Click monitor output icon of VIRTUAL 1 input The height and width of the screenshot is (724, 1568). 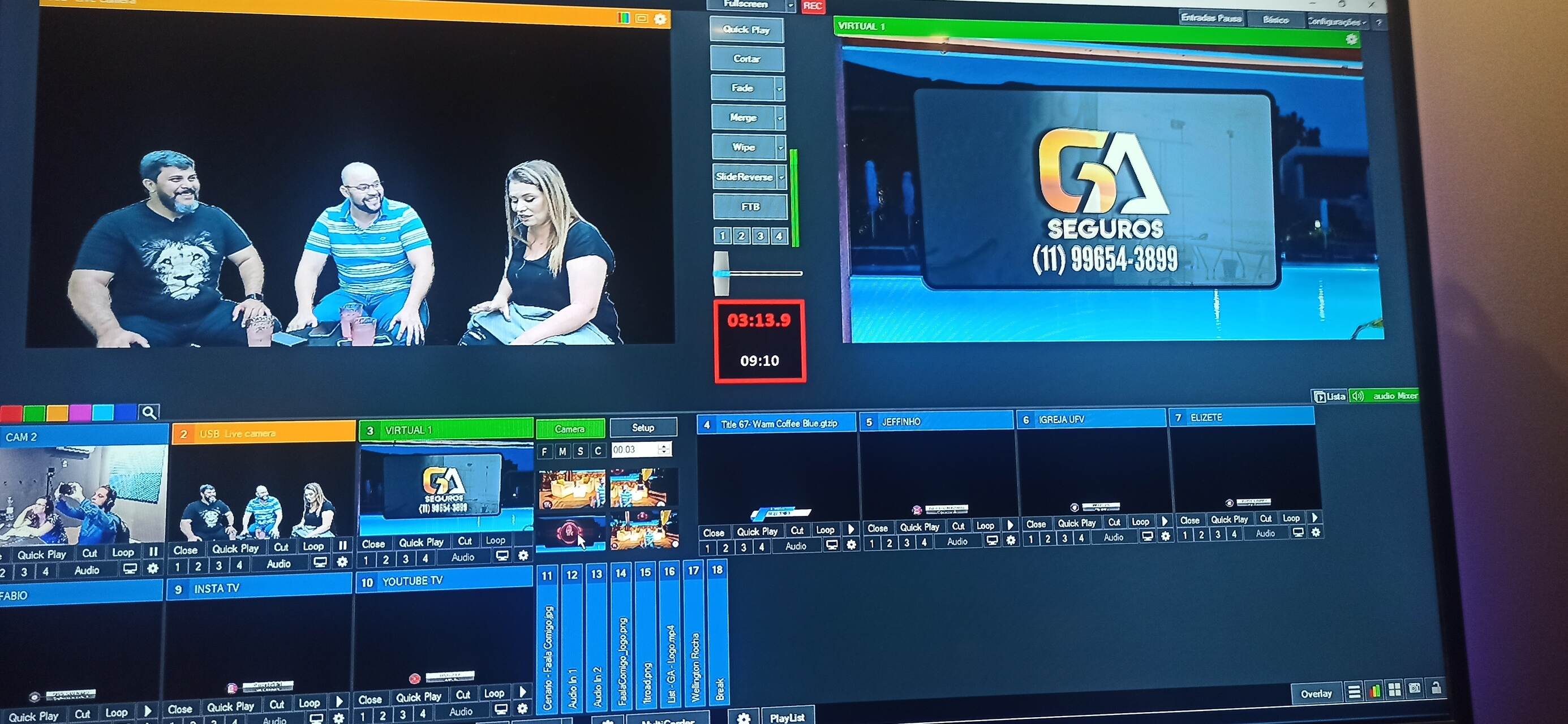pos(502,555)
